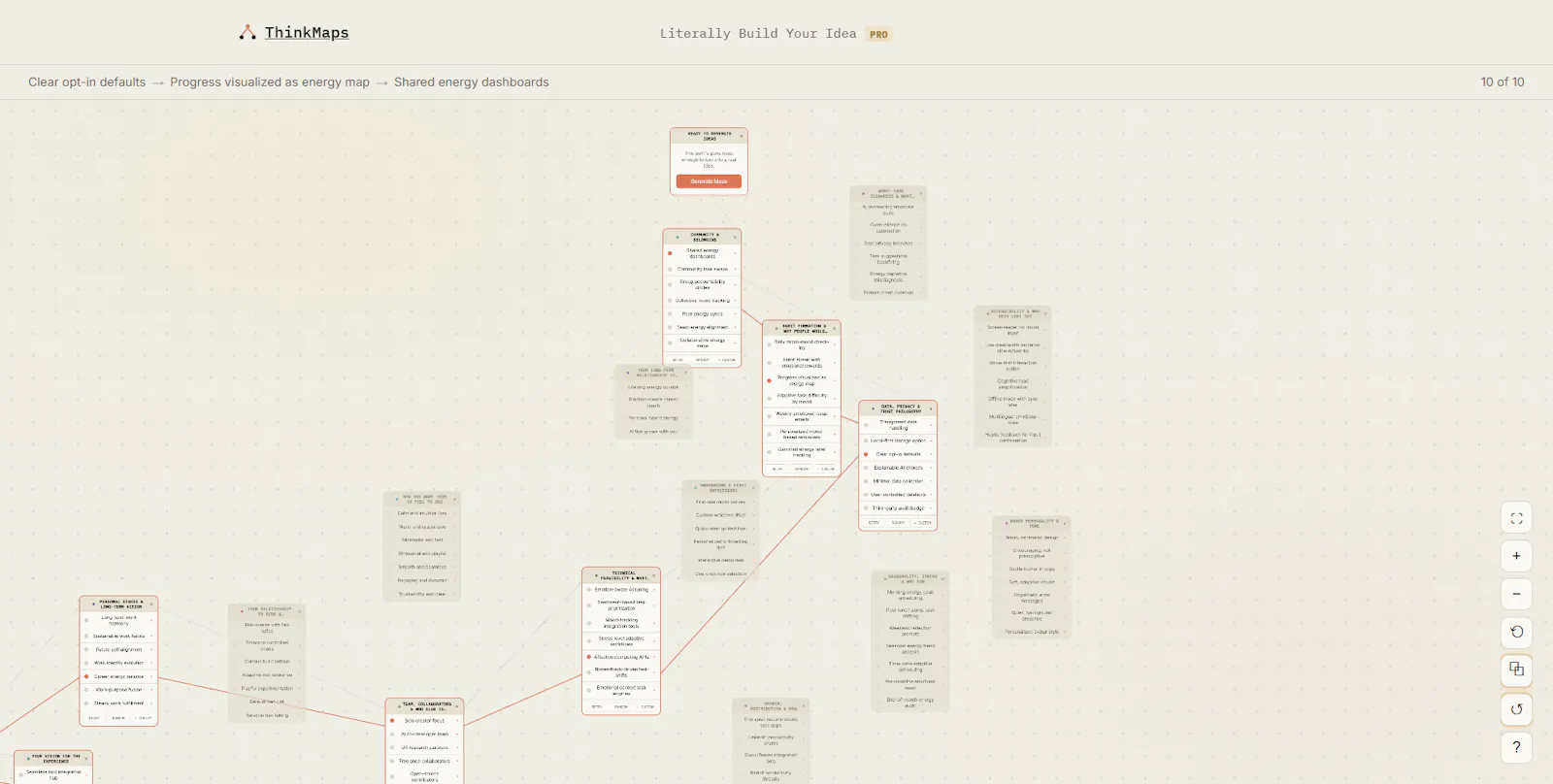Expand the Shared energy dashboards row chevron
The image size is (1553, 784).
[735, 253]
